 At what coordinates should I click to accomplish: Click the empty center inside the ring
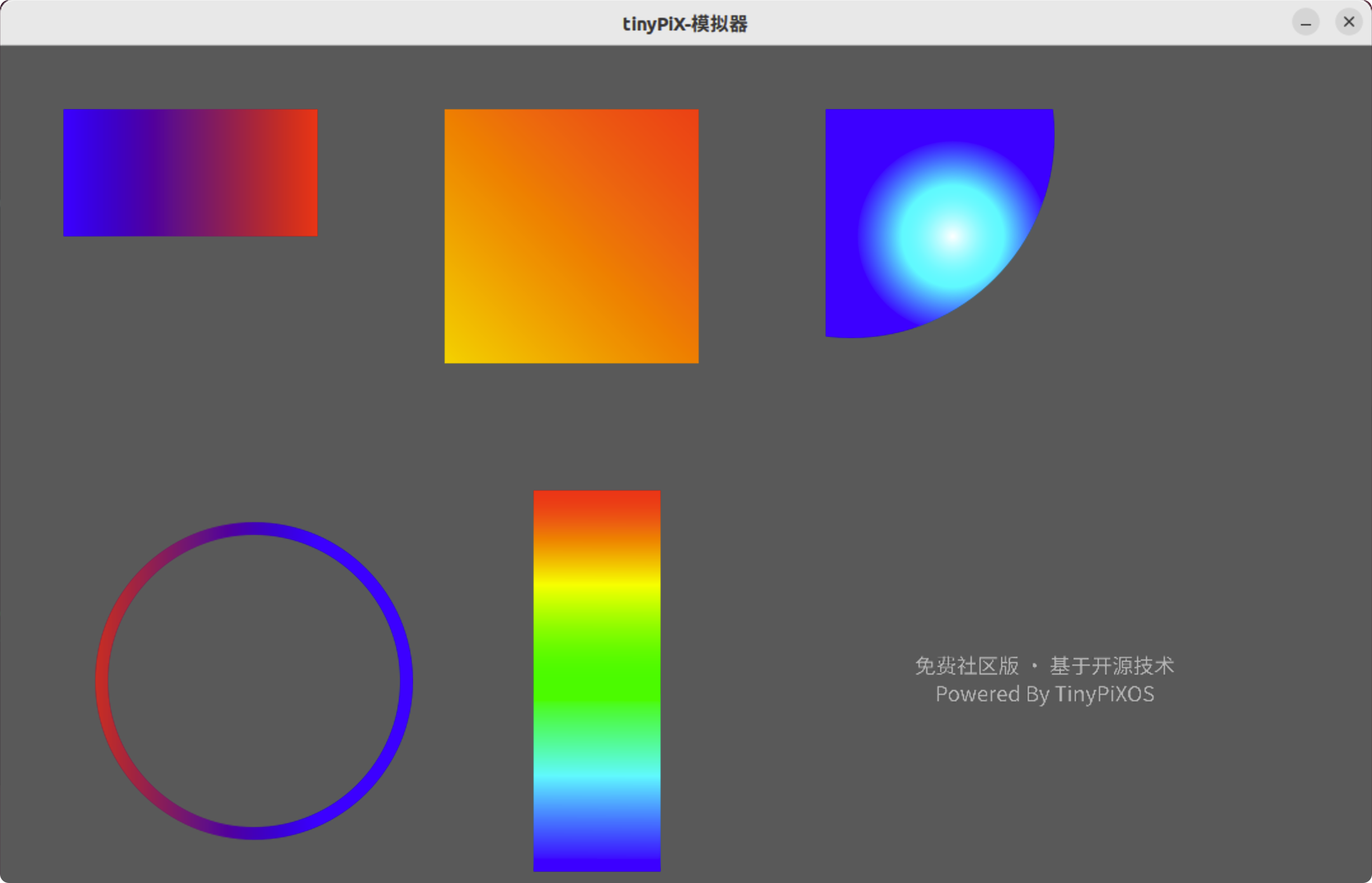[253, 681]
